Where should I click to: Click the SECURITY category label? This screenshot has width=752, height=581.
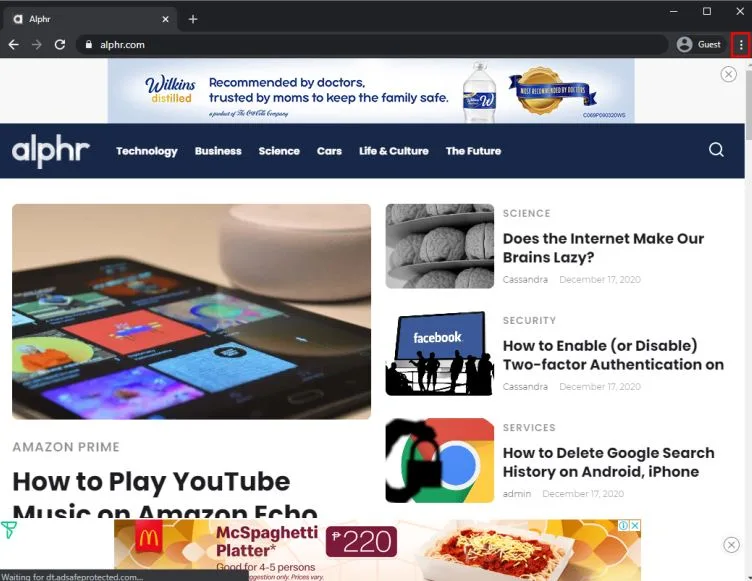click(x=529, y=320)
